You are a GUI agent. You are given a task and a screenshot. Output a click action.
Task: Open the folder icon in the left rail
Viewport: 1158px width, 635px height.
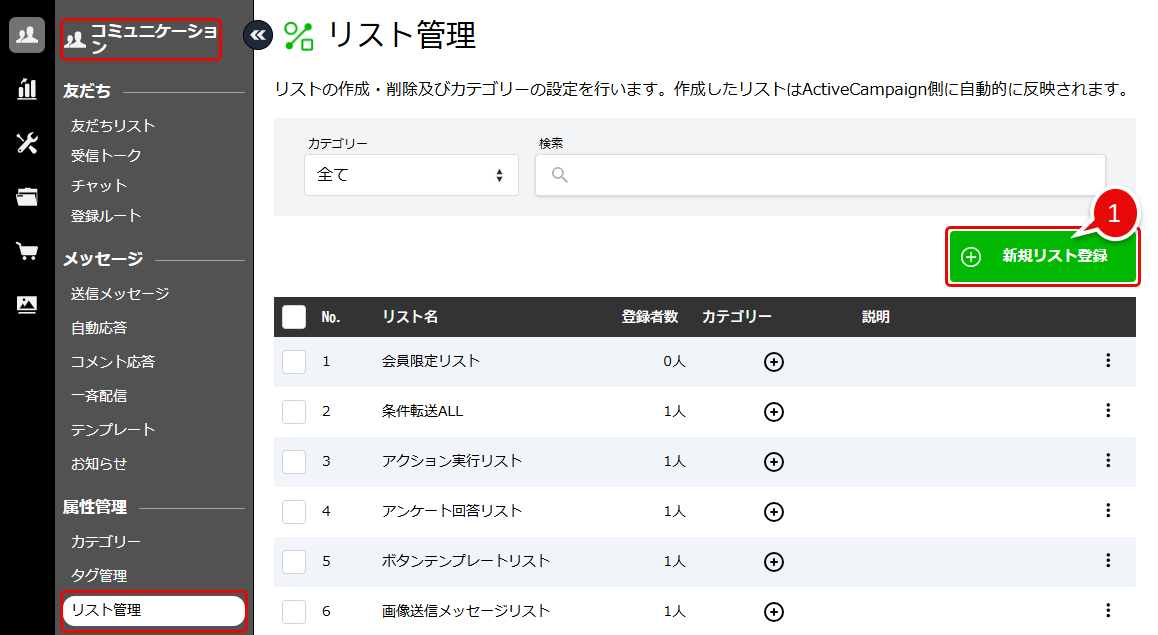pos(26,196)
